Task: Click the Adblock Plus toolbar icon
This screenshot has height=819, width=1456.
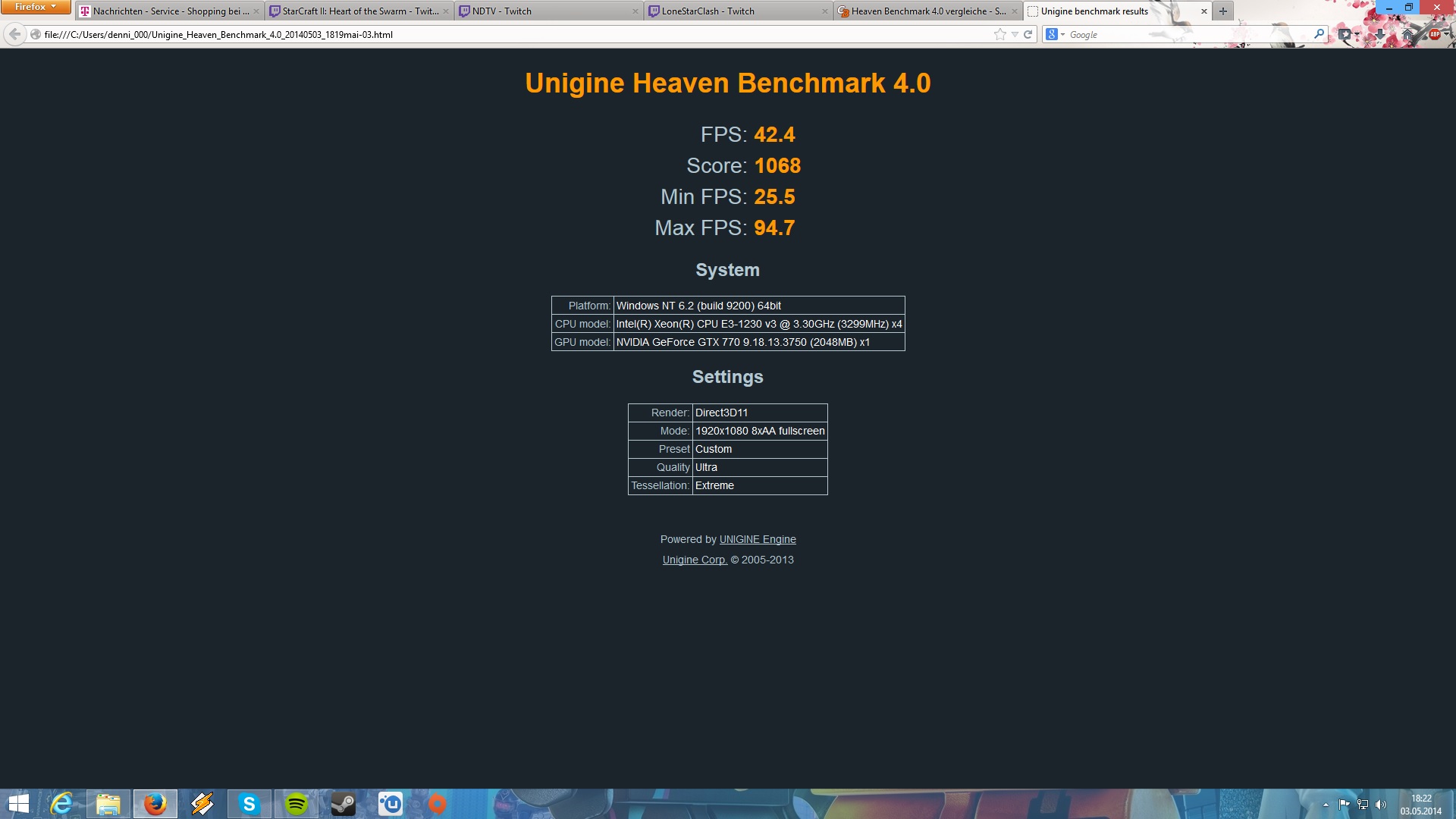Action: tap(1435, 34)
